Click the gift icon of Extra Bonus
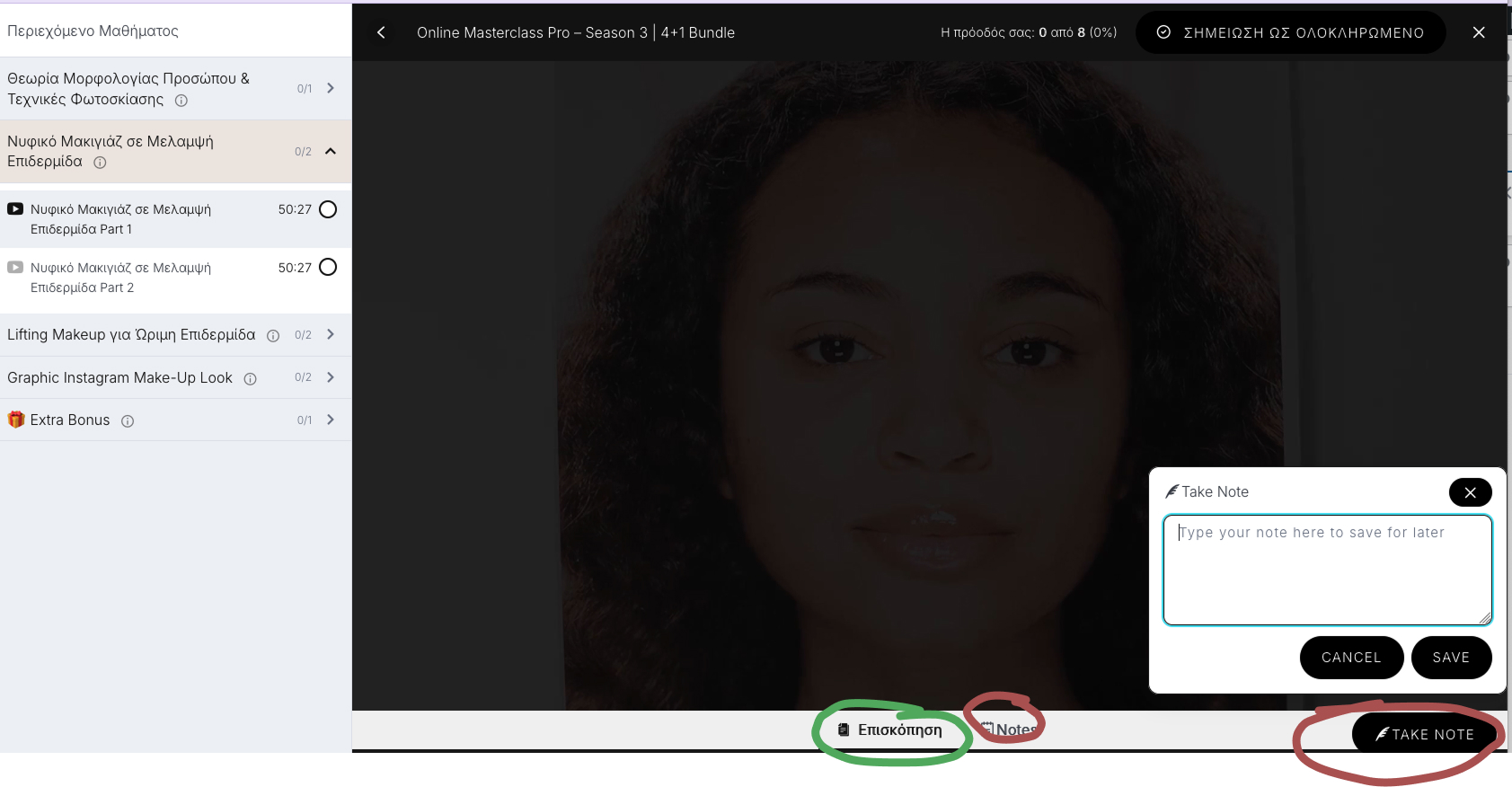This screenshot has height=787, width=1512. [15, 420]
